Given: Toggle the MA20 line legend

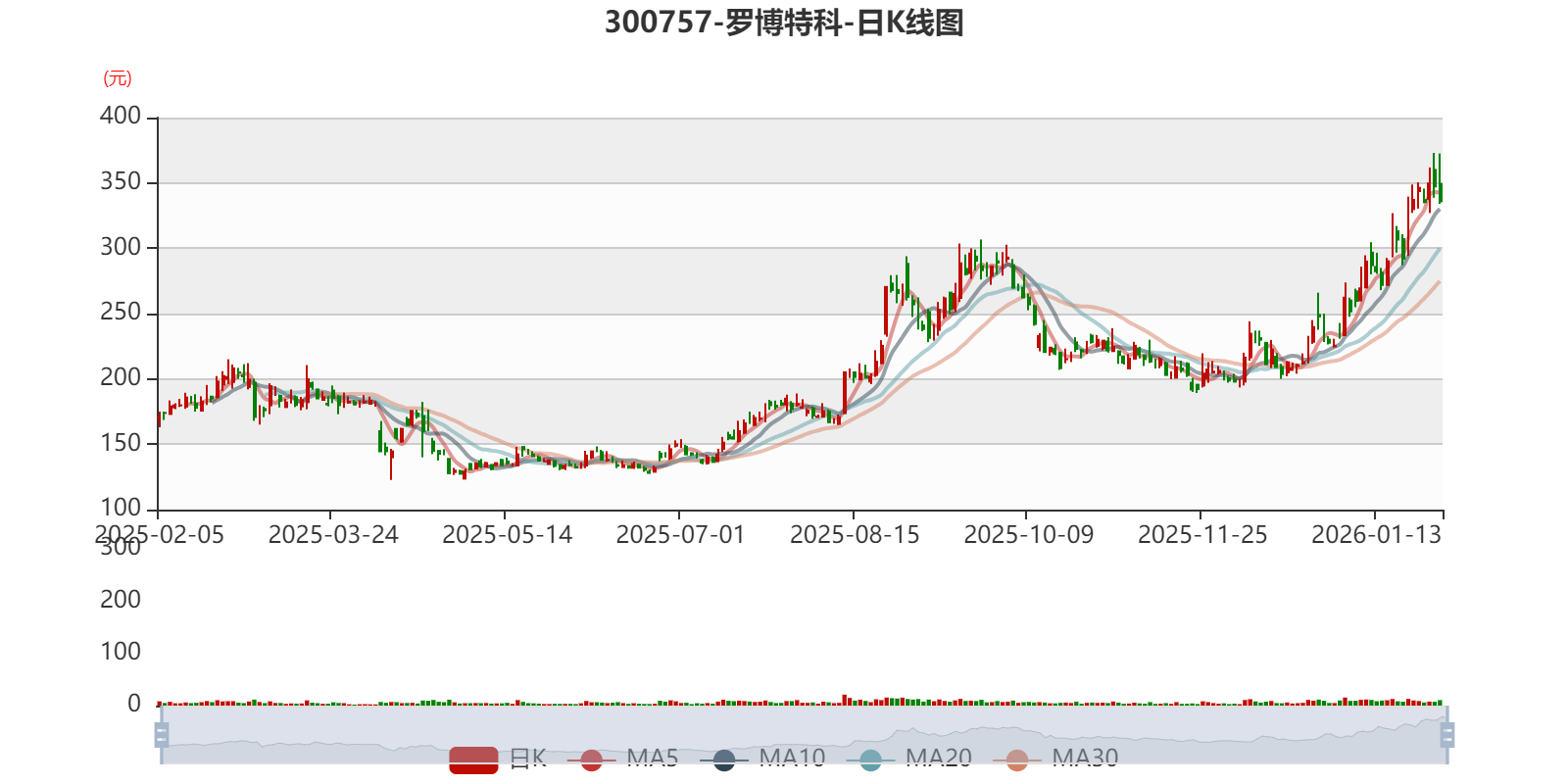Looking at the screenshot, I should click(909, 759).
